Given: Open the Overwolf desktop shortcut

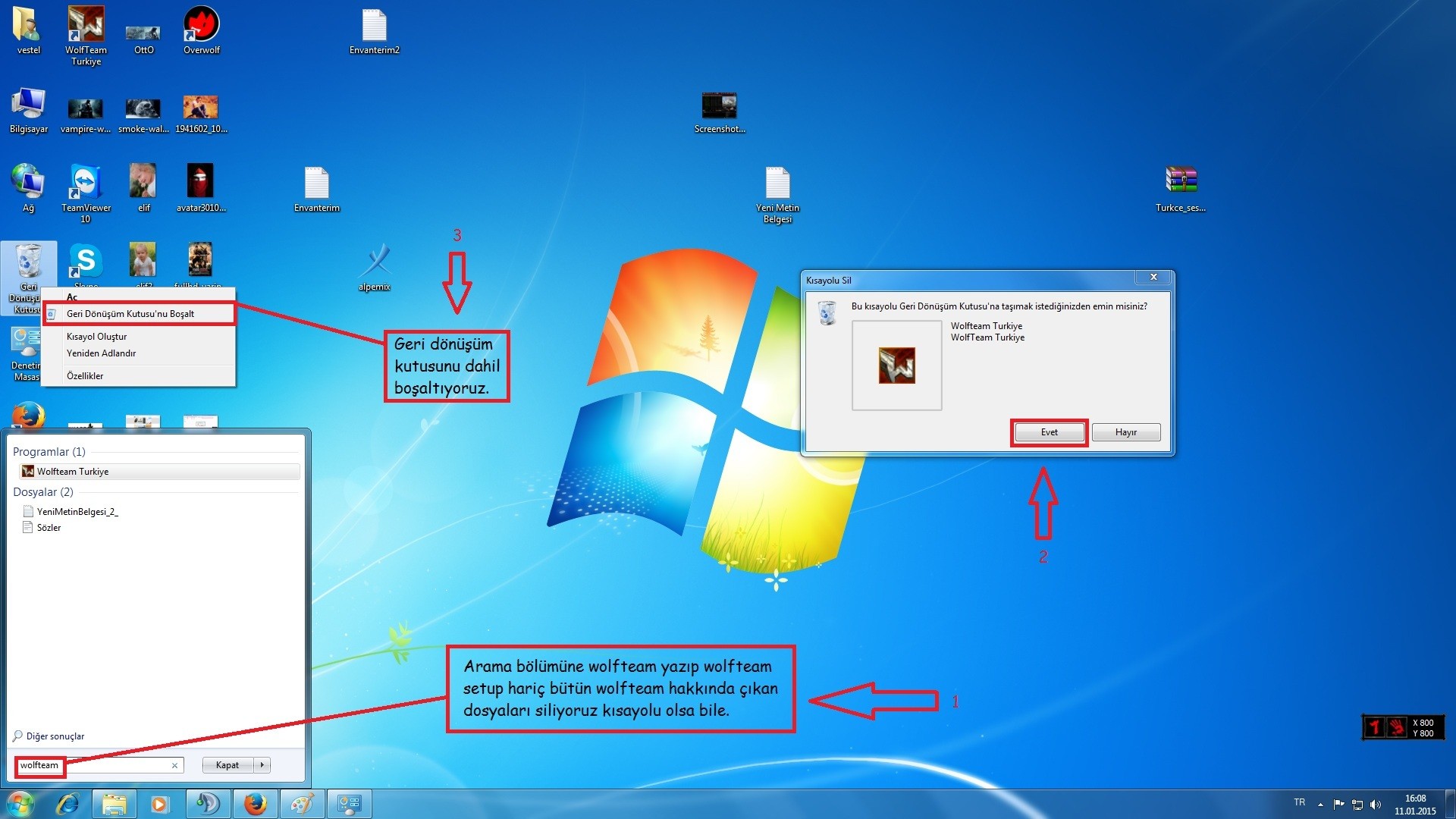Looking at the screenshot, I should click(x=202, y=30).
